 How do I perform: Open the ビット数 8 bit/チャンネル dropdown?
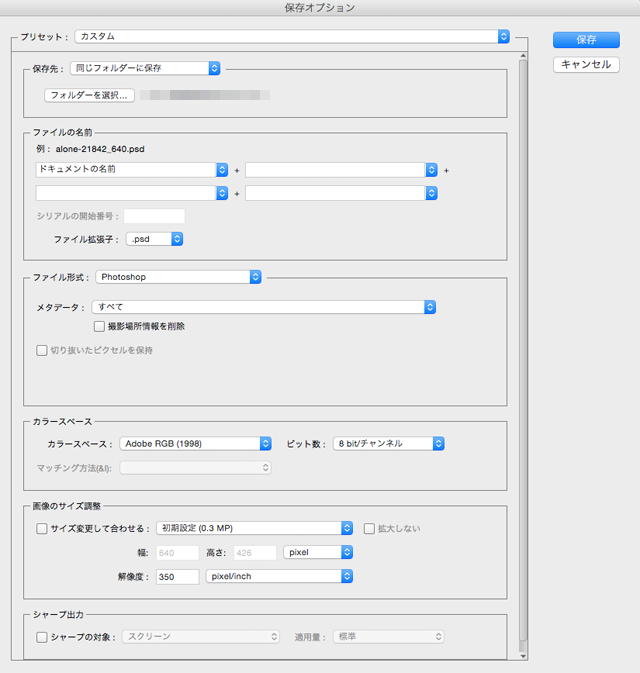pos(389,443)
